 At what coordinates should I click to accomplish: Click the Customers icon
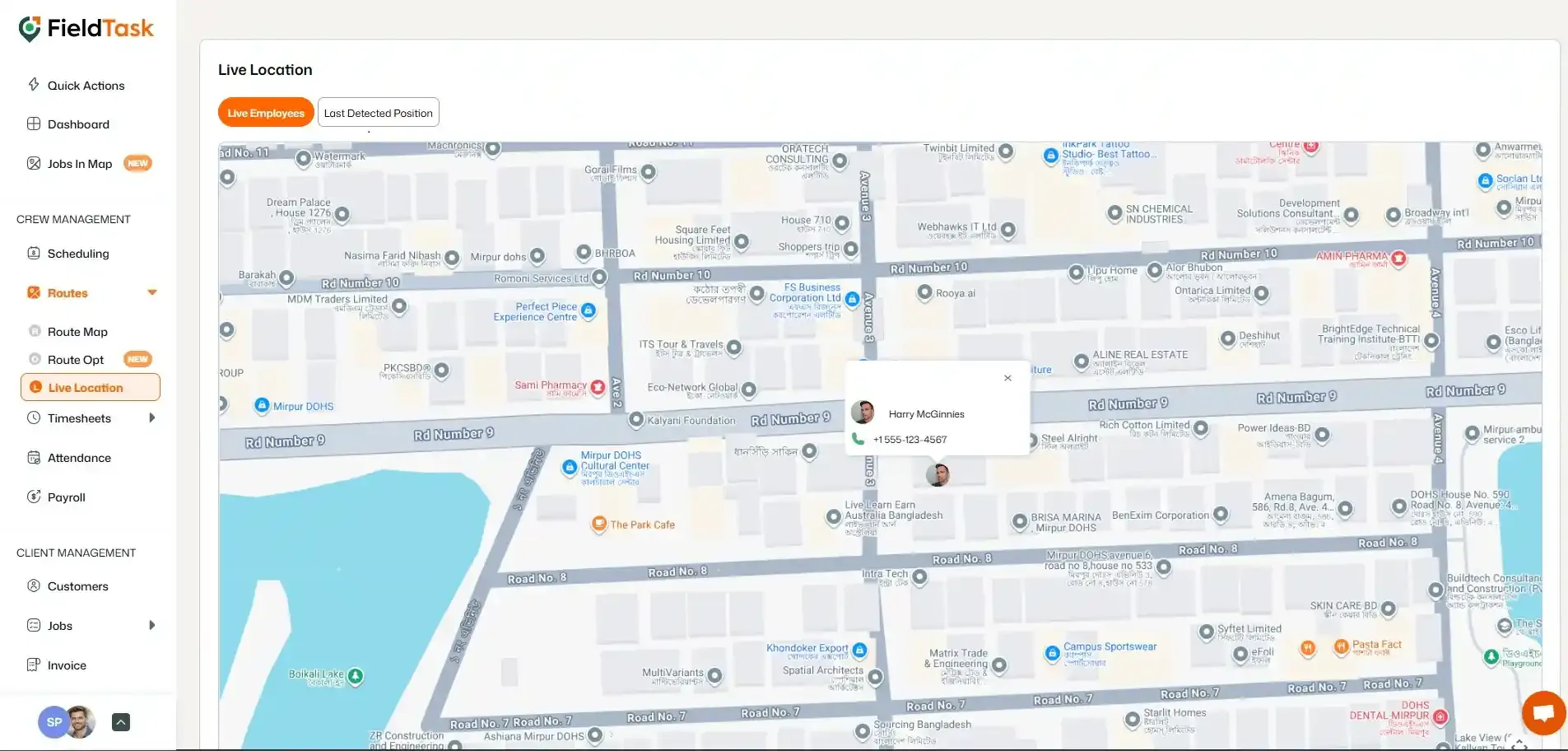[x=34, y=585]
